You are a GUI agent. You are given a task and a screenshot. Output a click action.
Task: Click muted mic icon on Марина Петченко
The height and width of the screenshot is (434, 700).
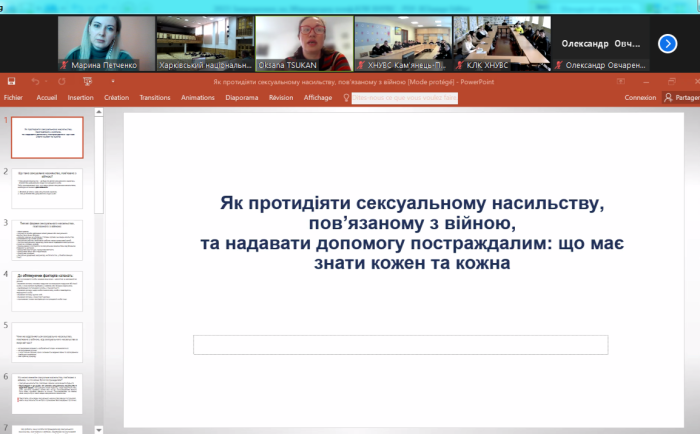tap(63, 65)
